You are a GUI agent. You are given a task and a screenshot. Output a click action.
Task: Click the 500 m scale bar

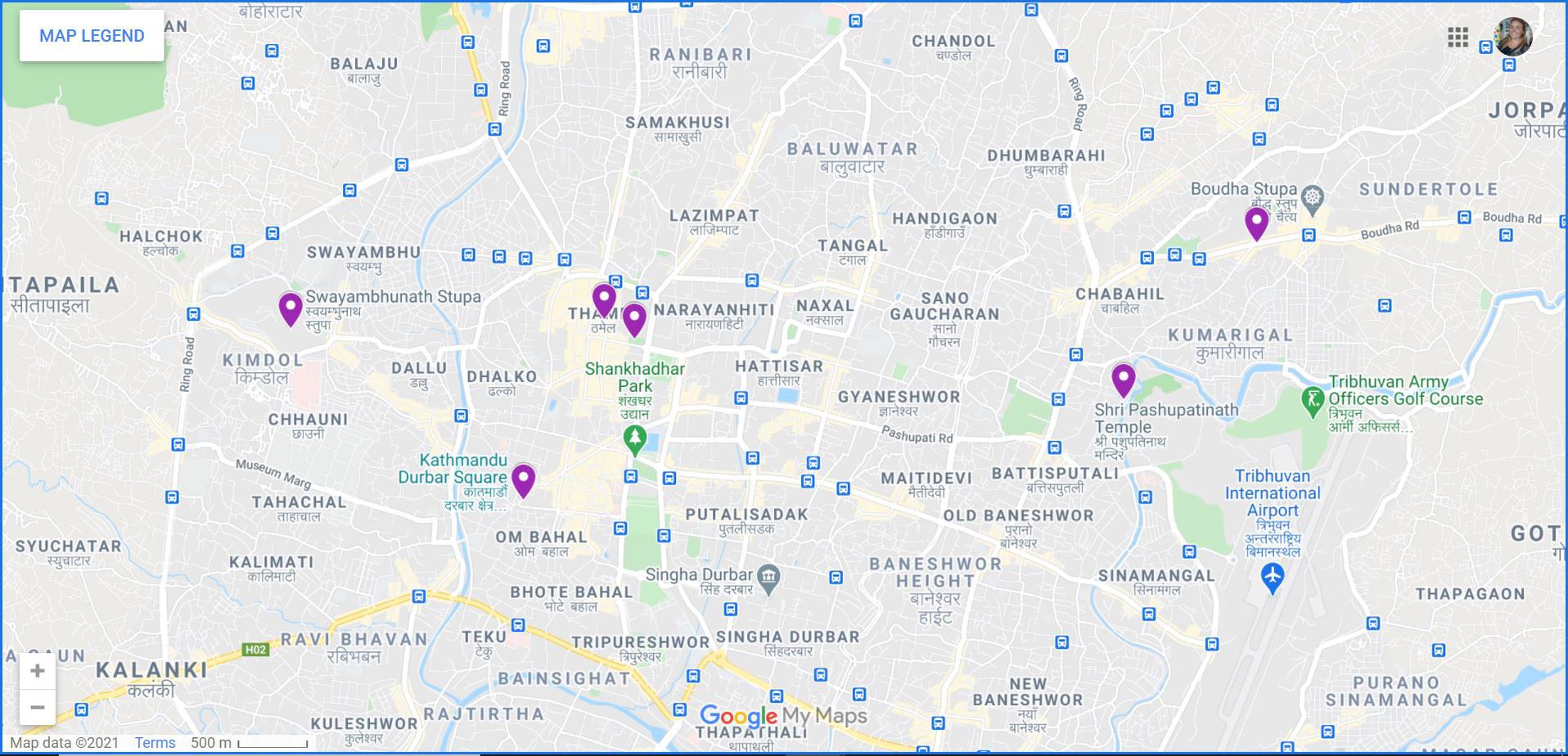tap(250, 743)
